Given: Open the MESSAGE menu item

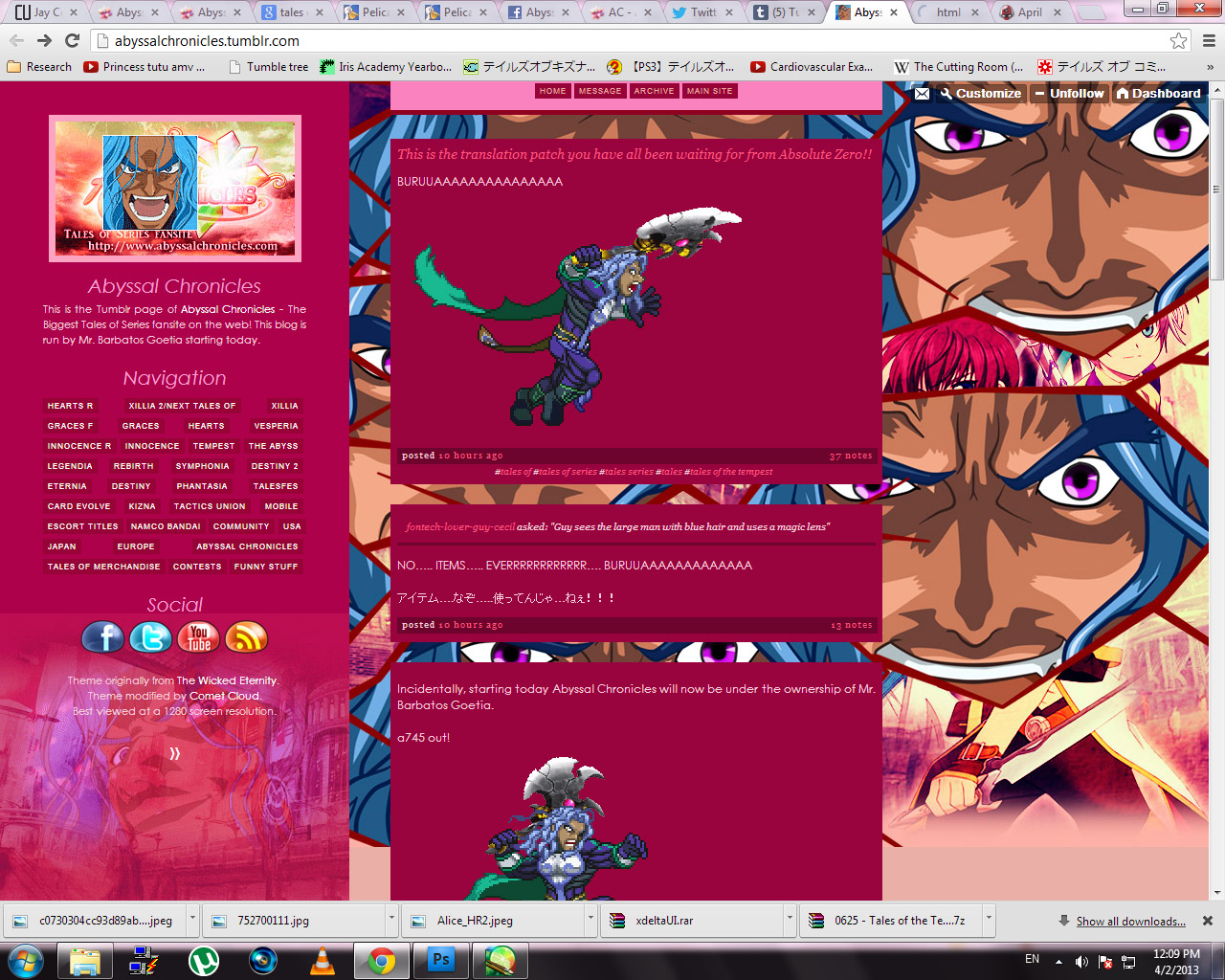Looking at the screenshot, I should pyautogui.click(x=600, y=91).
